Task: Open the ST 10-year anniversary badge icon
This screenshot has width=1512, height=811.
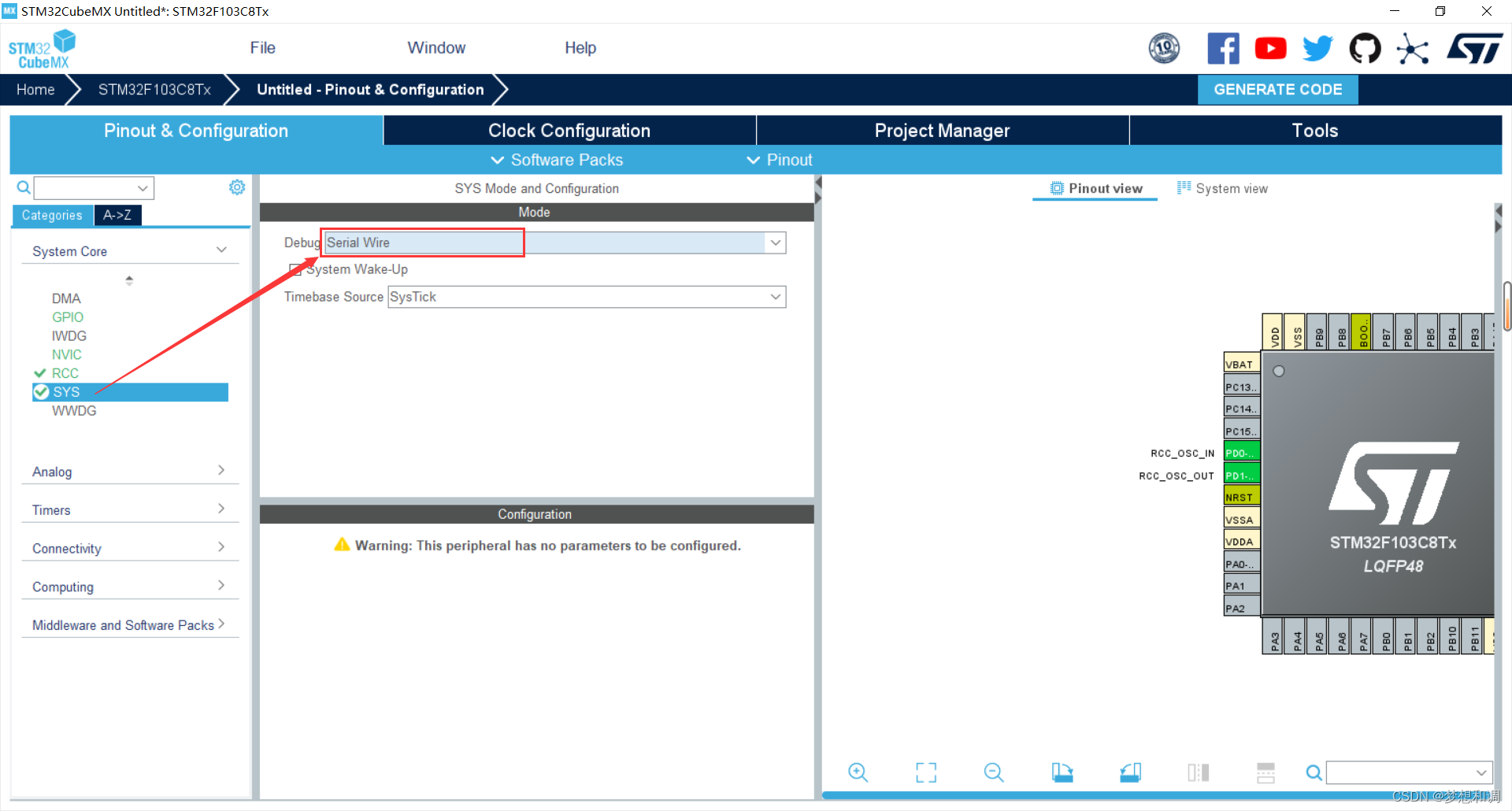Action: coord(1164,48)
